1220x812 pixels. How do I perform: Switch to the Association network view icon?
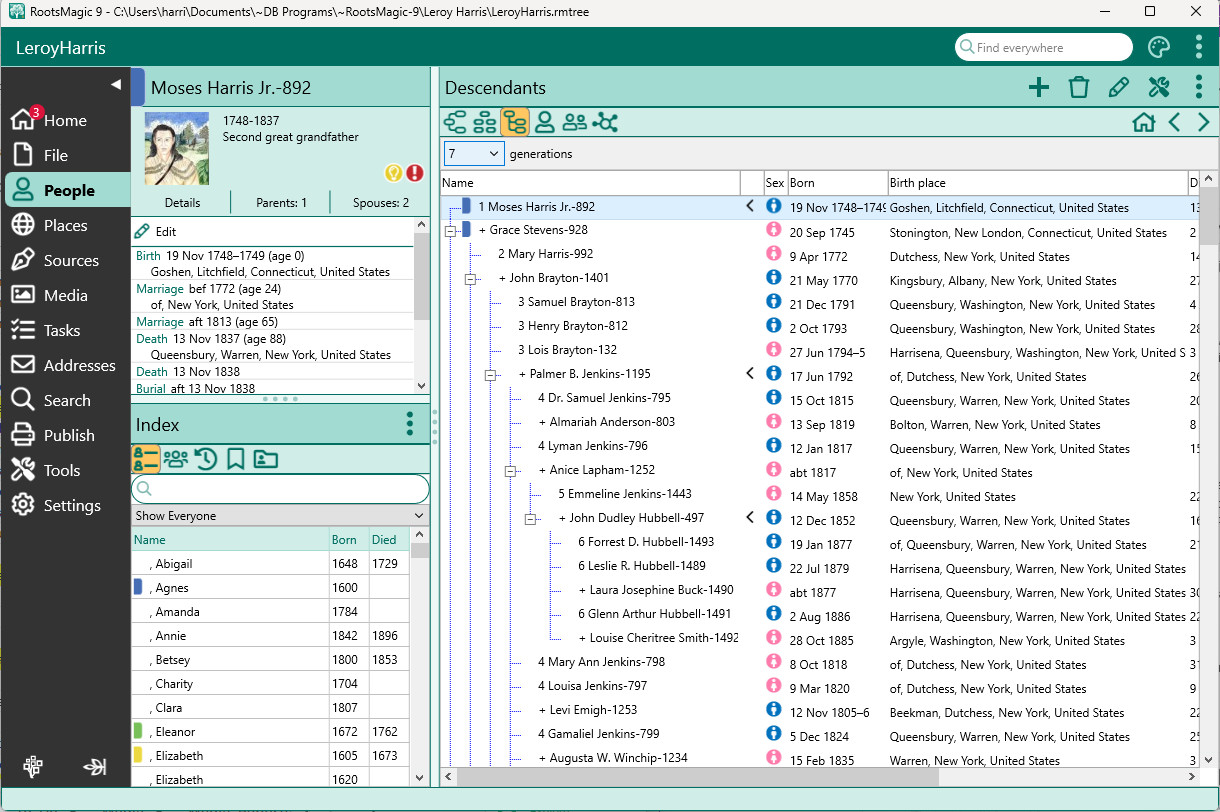(605, 123)
